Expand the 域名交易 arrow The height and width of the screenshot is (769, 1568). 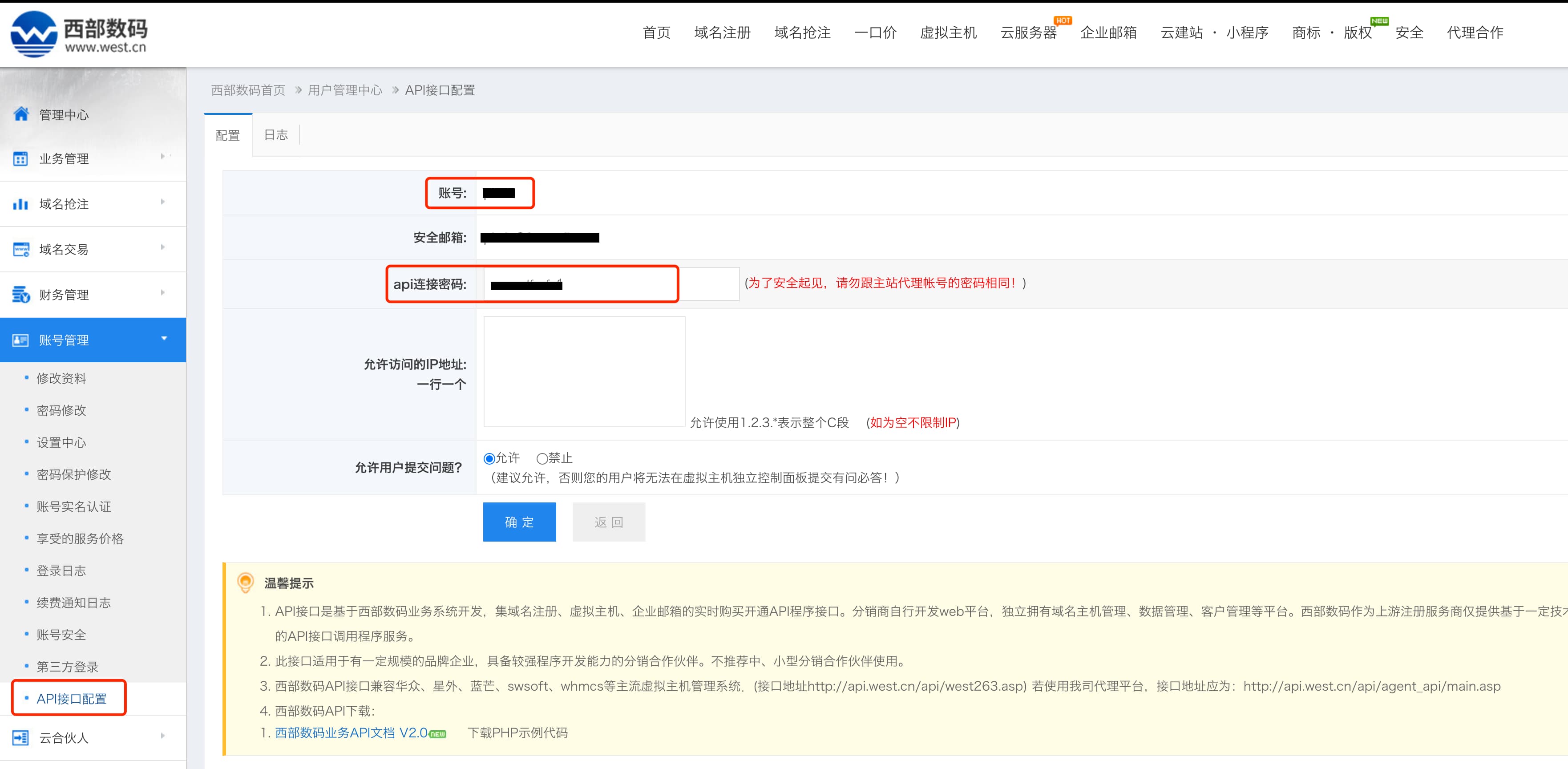coord(162,247)
